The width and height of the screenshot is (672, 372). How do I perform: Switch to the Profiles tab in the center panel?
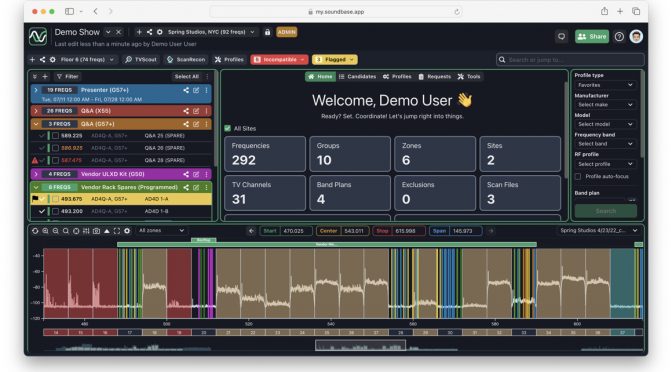[x=397, y=76]
